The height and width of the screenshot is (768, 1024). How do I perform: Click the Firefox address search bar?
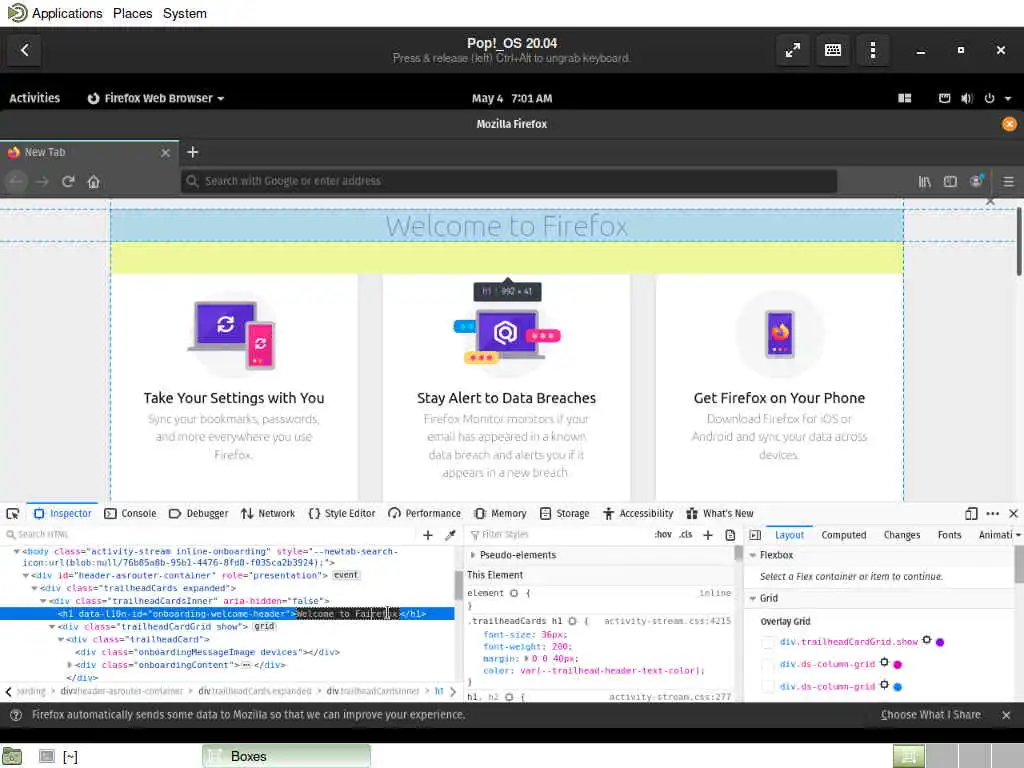coord(509,181)
